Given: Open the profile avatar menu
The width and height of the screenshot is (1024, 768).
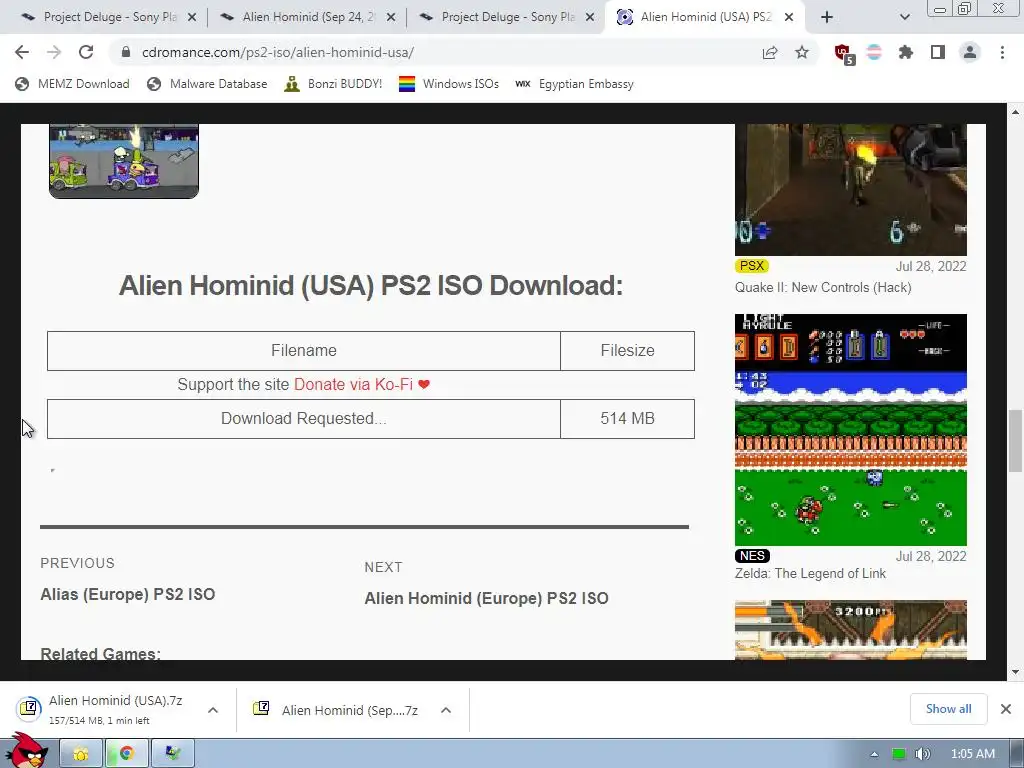Looking at the screenshot, I should click(970, 52).
